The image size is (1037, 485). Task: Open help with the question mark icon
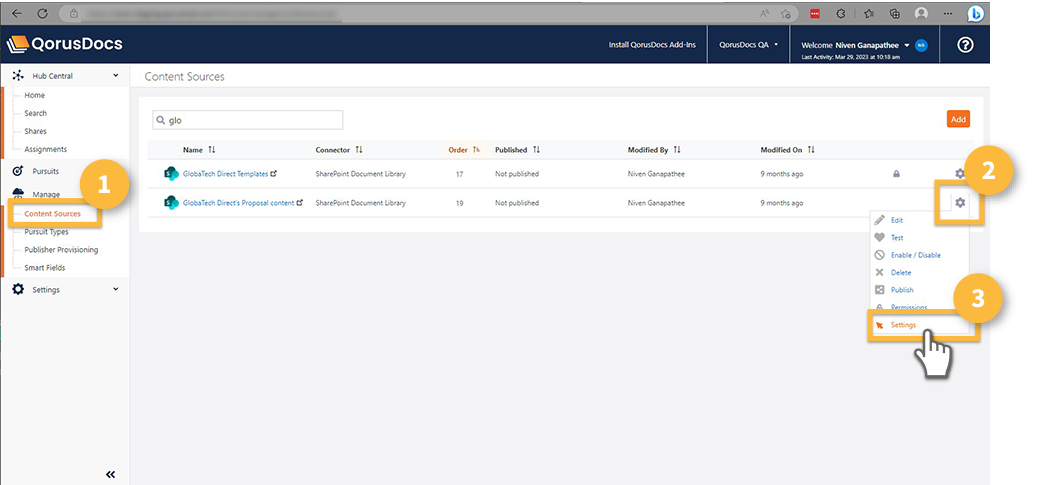coord(965,45)
